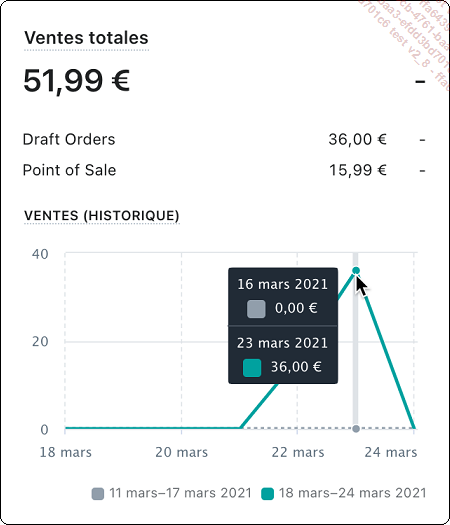Click the 36,00 € Draft Orders value
This screenshot has height=525, width=450.
click(x=358, y=139)
